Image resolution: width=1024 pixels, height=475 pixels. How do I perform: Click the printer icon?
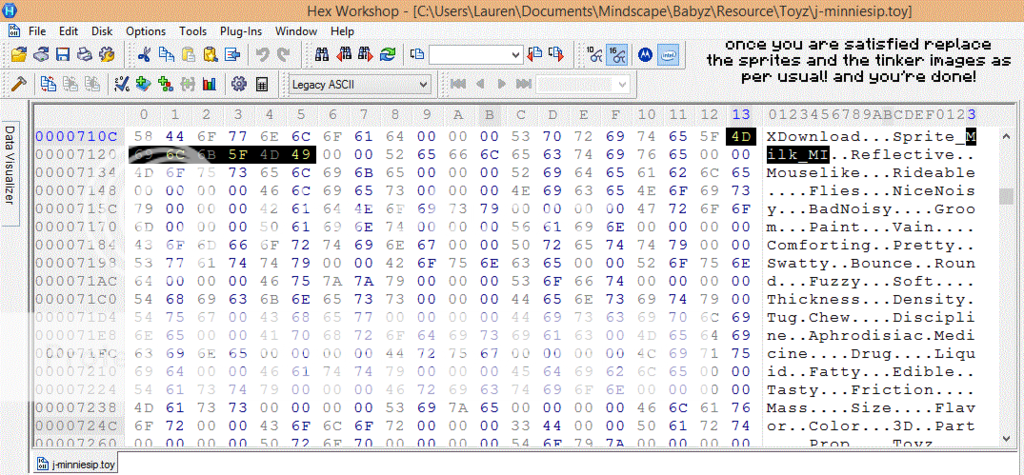tap(84, 55)
